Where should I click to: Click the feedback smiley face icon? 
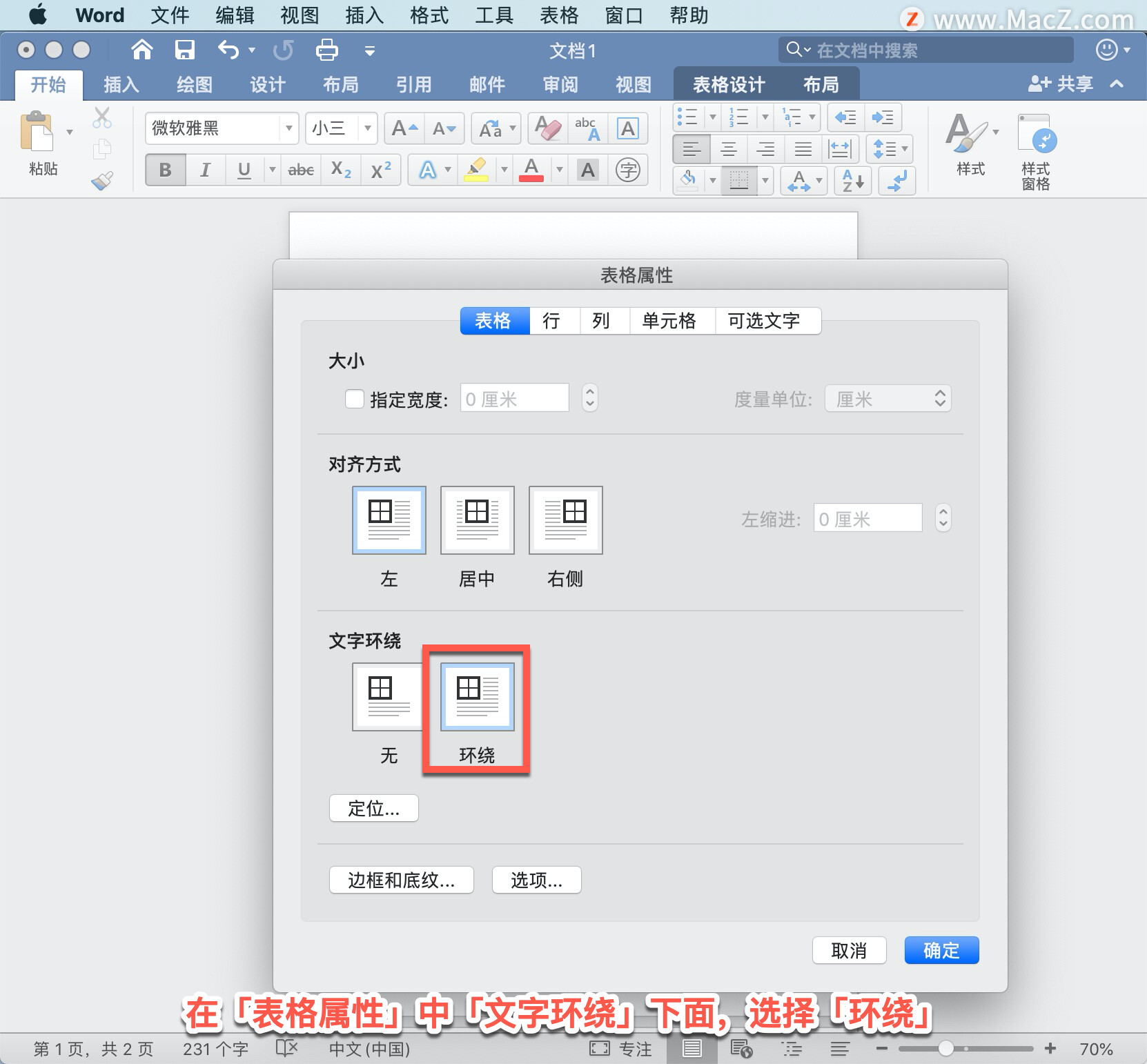pyautogui.click(x=1107, y=50)
